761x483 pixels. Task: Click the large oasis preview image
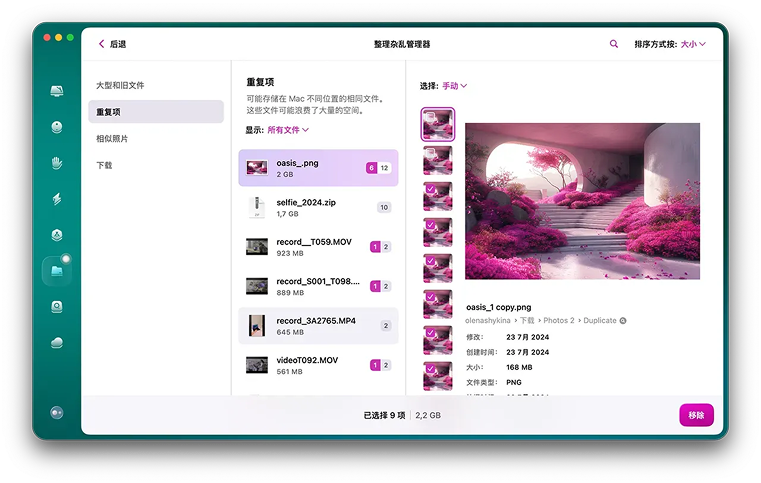tap(582, 201)
